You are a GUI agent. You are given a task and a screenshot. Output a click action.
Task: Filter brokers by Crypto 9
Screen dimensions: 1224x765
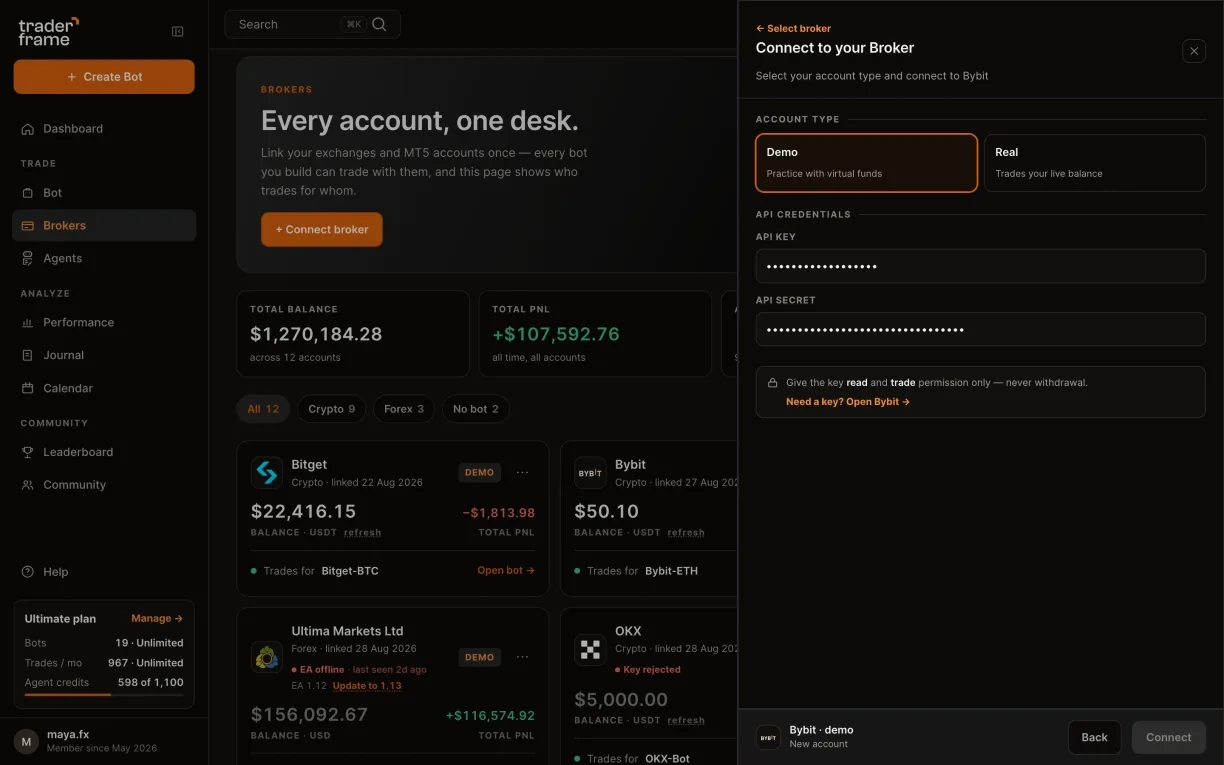click(x=331, y=409)
